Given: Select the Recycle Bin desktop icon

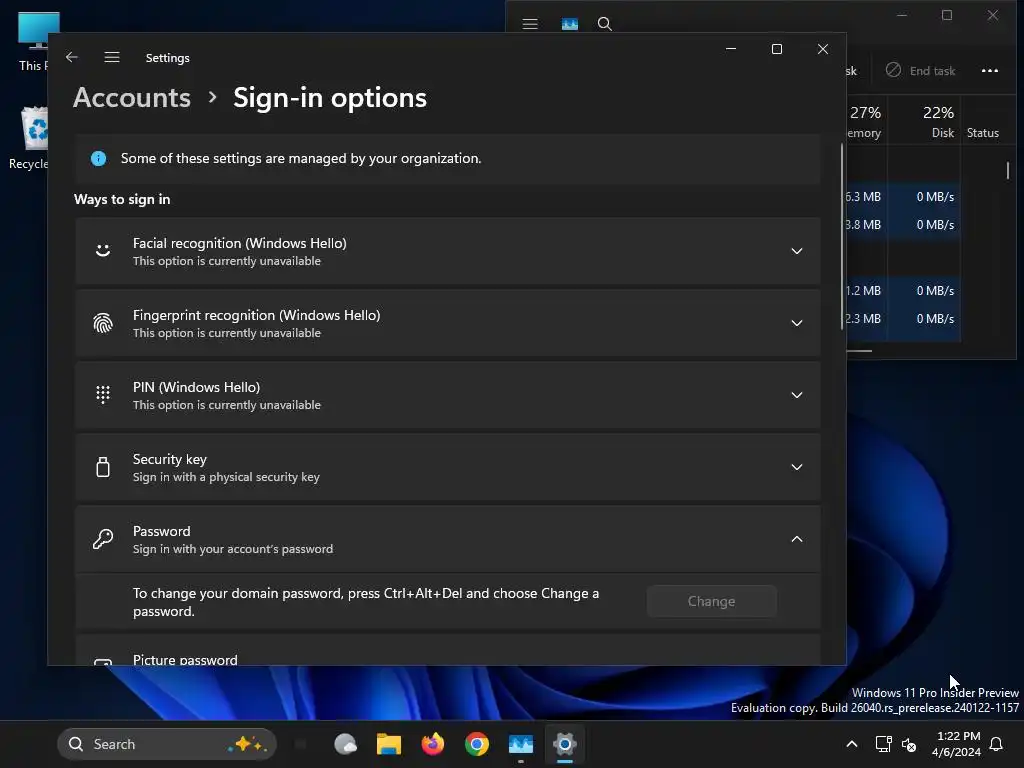Looking at the screenshot, I should click(x=29, y=138).
